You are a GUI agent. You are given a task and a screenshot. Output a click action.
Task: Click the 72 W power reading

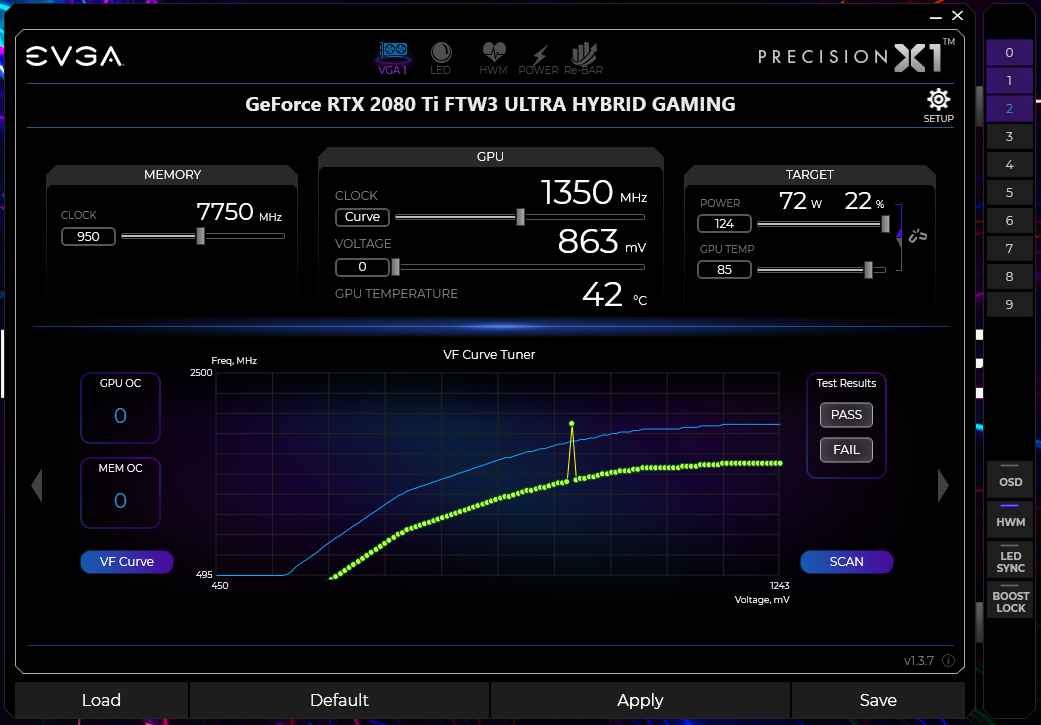tap(801, 201)
